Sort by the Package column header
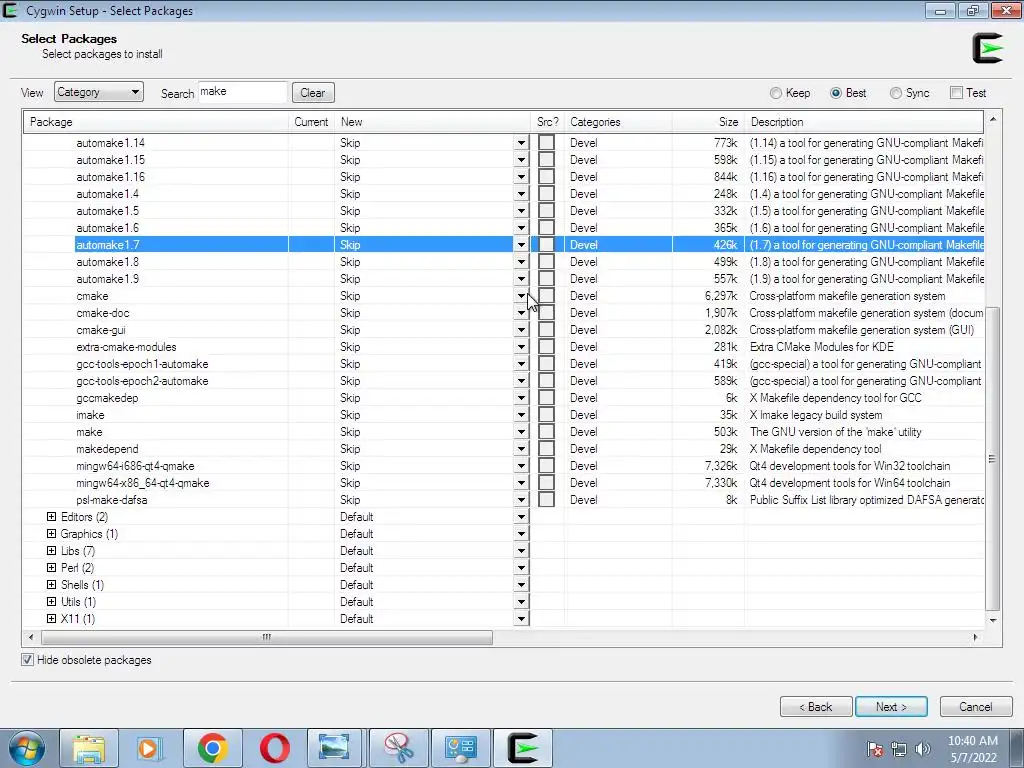Image resolution: width=1024 pixels, height=768 pixels. [155, 122]
